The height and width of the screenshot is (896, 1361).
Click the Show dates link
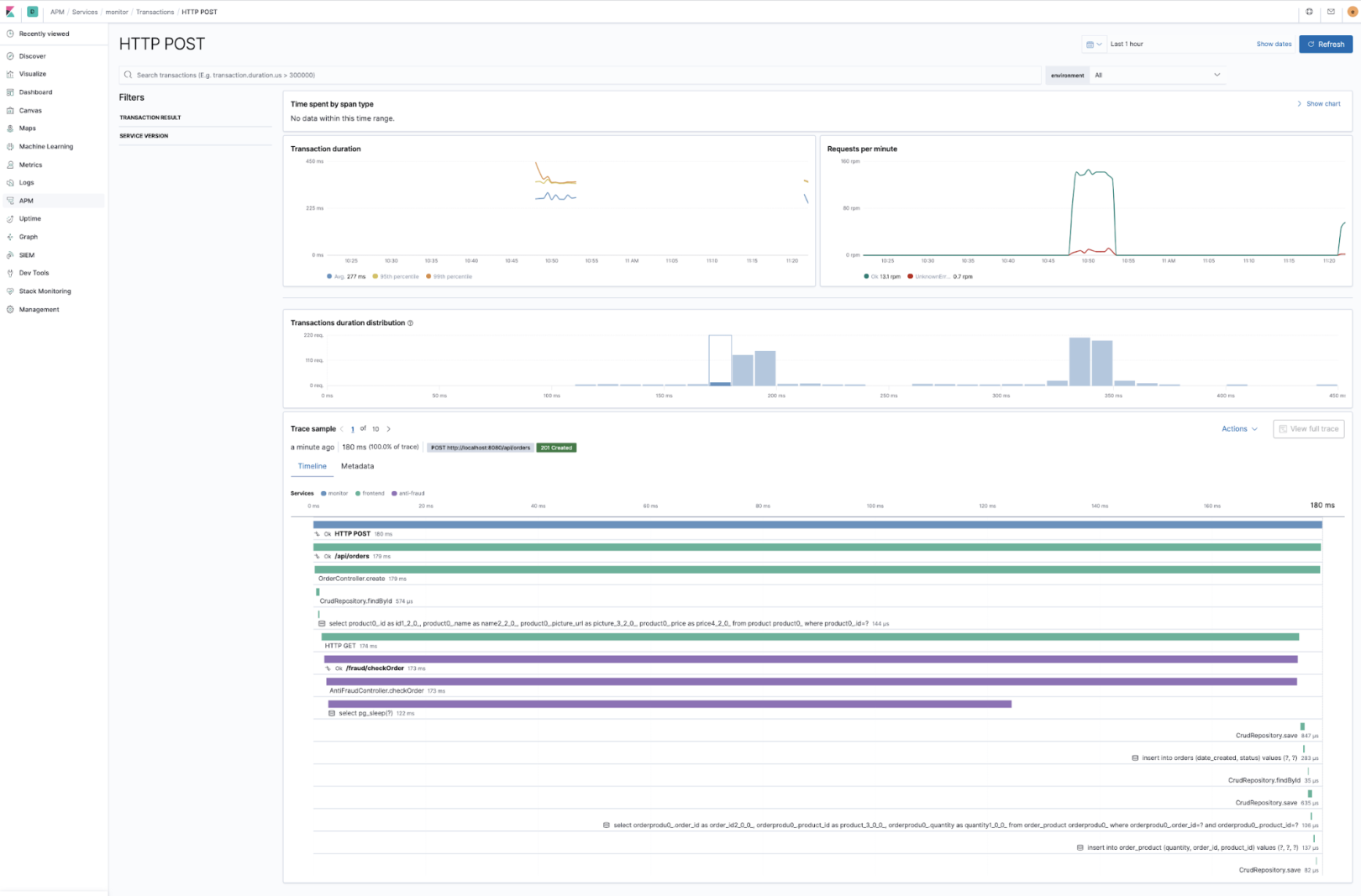[x=1274, y=44]
